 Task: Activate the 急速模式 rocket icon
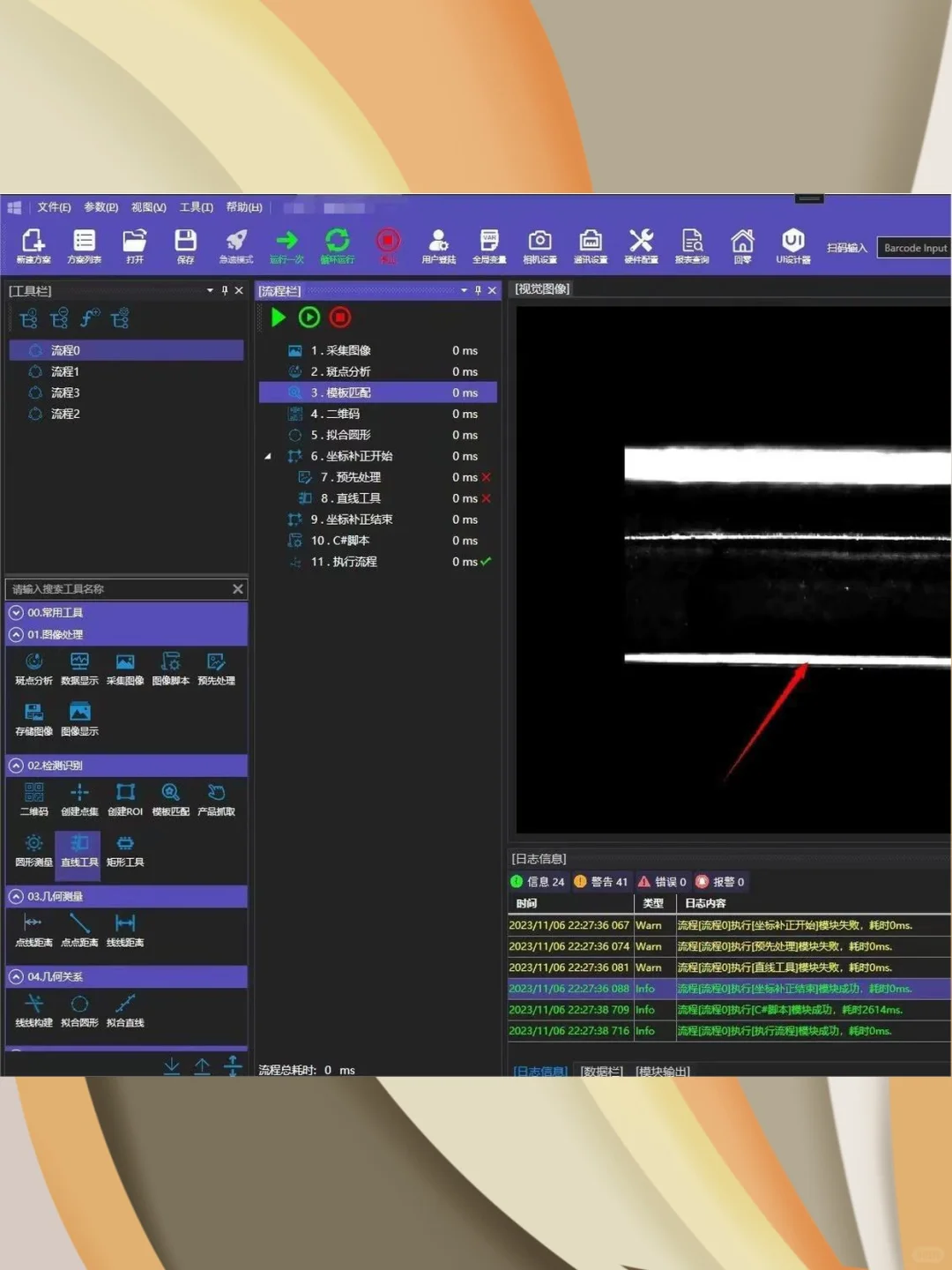click(x=235, y=246)
